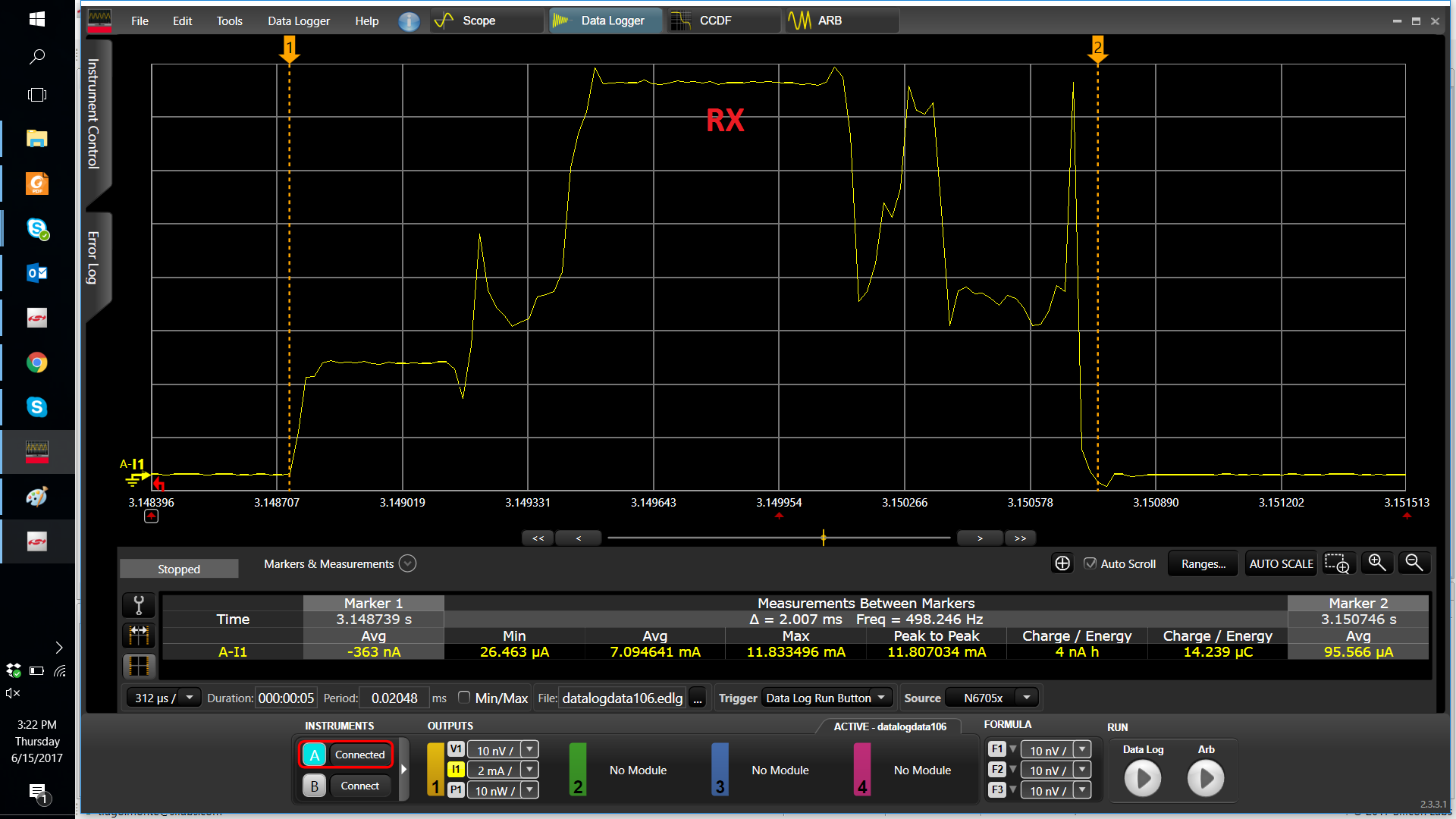
Task: Toggle the Auto Scroll checkbox
Action: pos(1090,563)
